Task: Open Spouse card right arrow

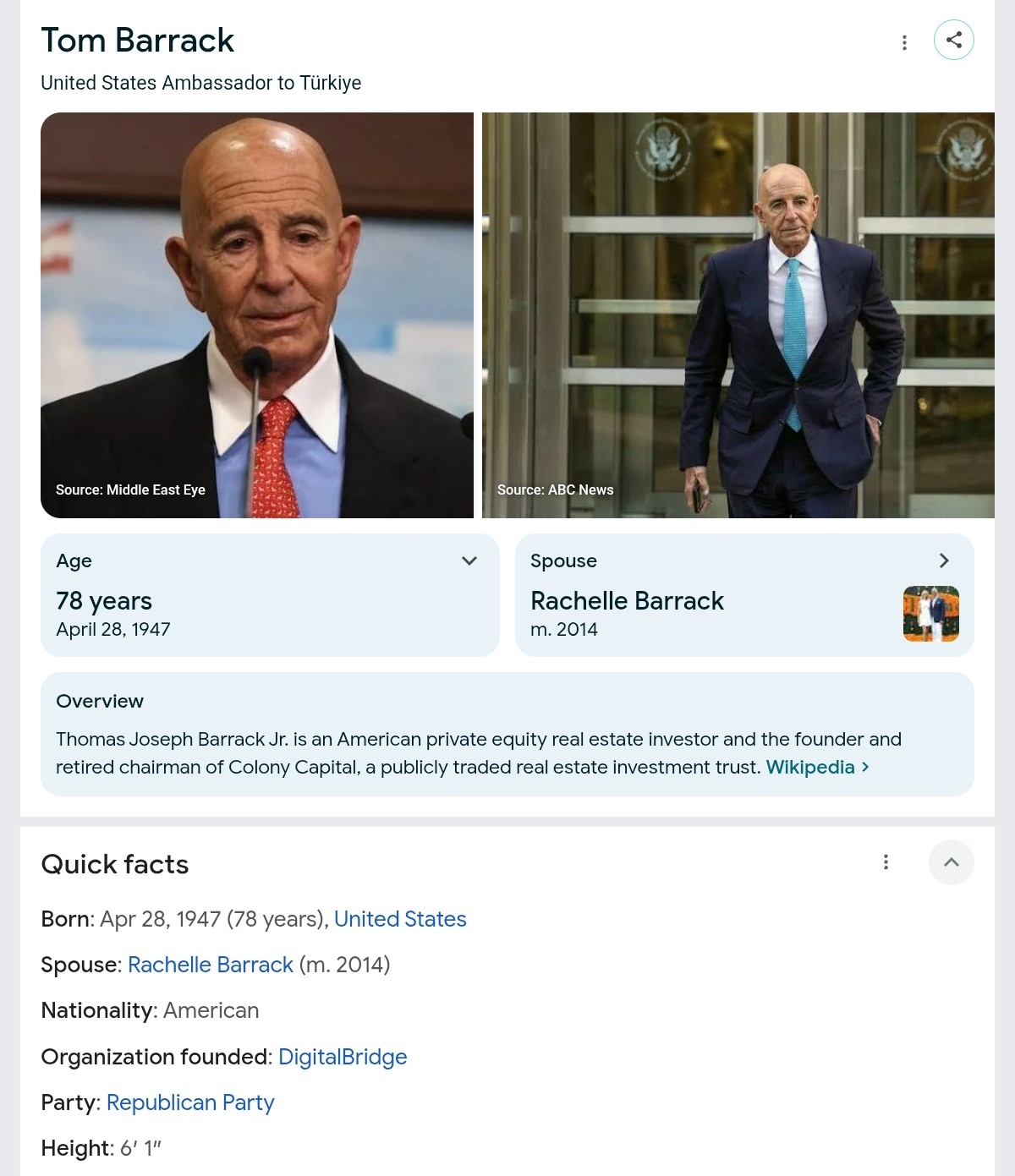Action: pyautogui.click(x=944, y=561)
